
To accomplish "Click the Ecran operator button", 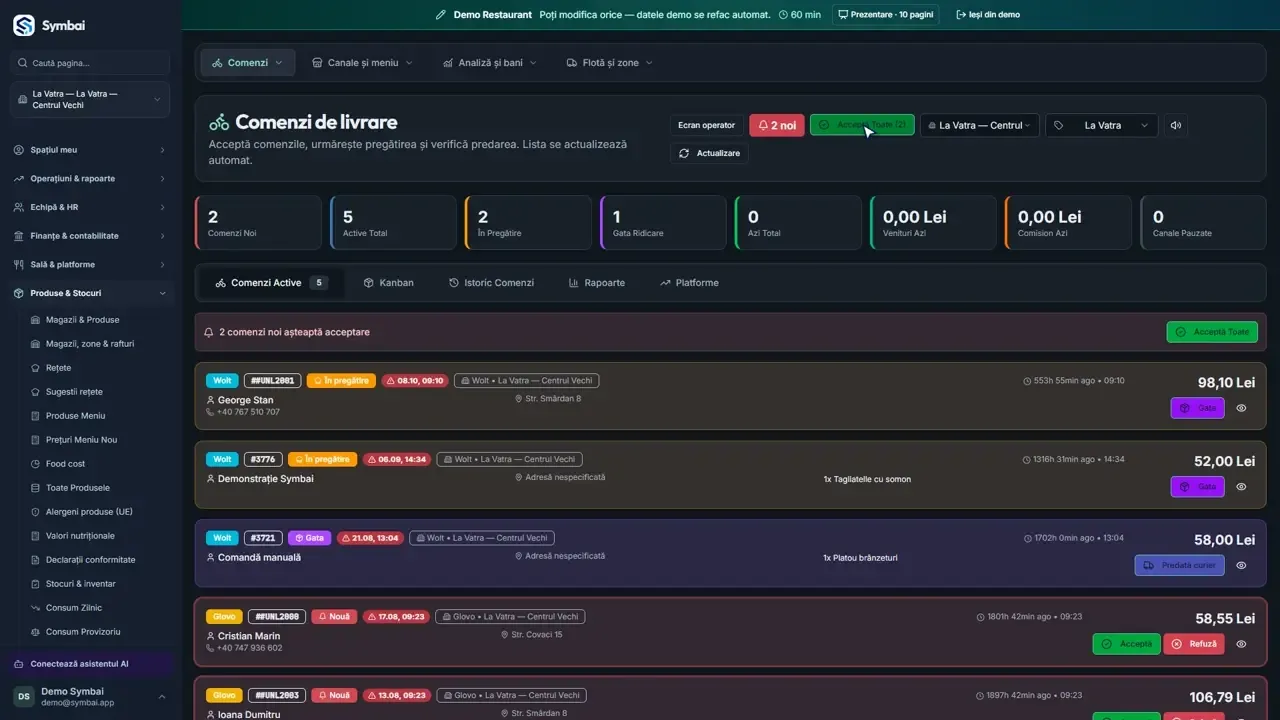I will point(706,125).
